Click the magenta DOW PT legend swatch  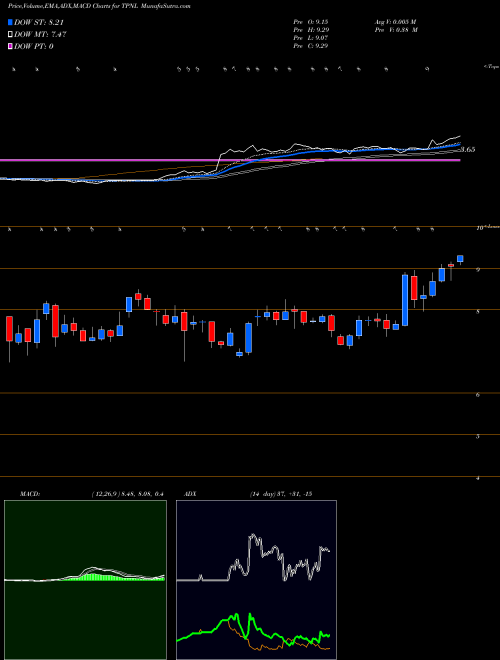point(10,46)
